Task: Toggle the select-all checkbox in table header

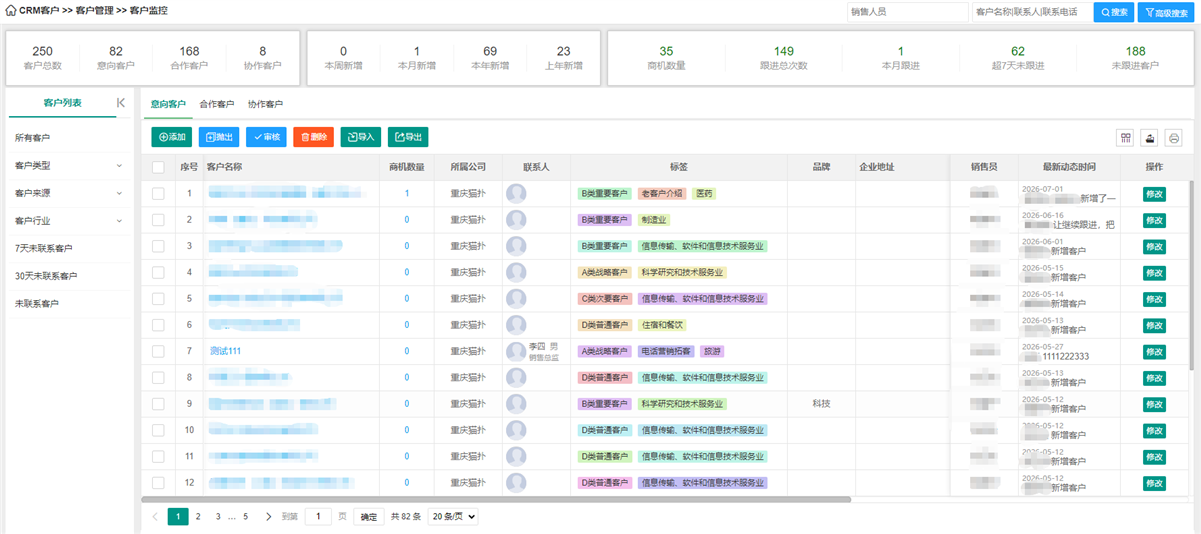Action: pos(158,167)
